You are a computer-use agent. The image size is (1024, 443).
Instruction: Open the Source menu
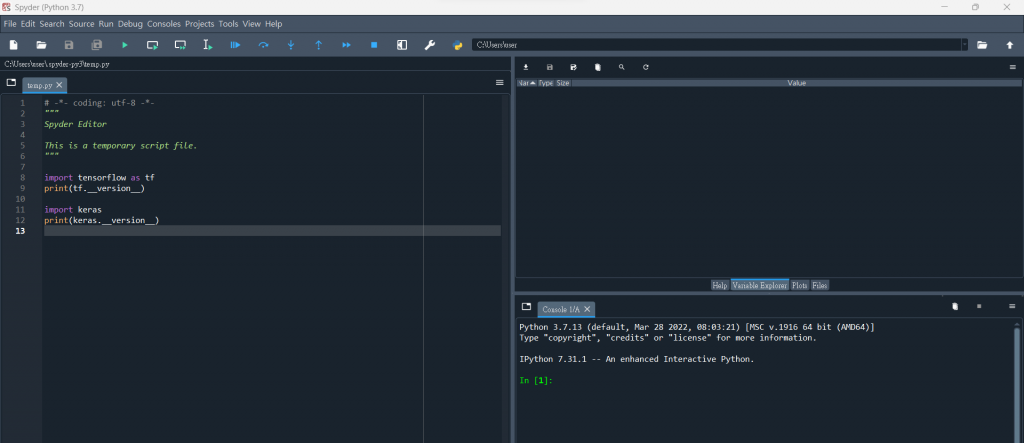pos(82,24)
